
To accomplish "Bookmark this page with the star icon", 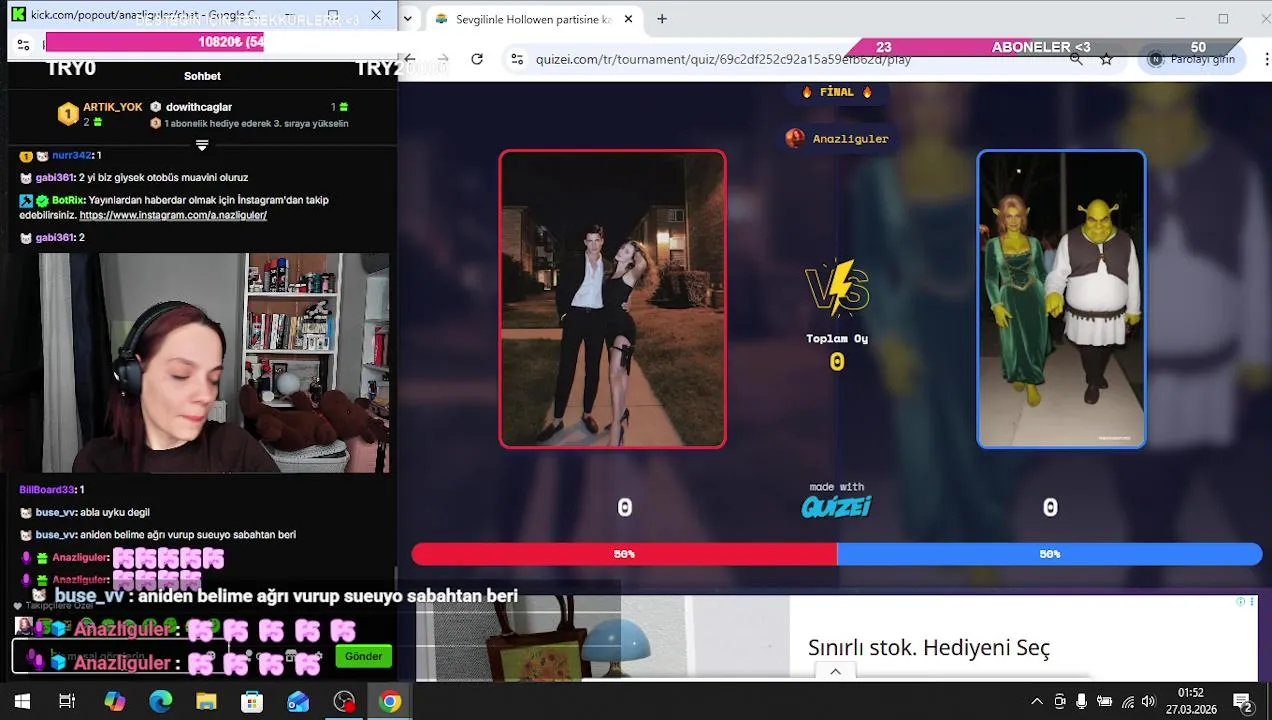I will [1106, 59].
